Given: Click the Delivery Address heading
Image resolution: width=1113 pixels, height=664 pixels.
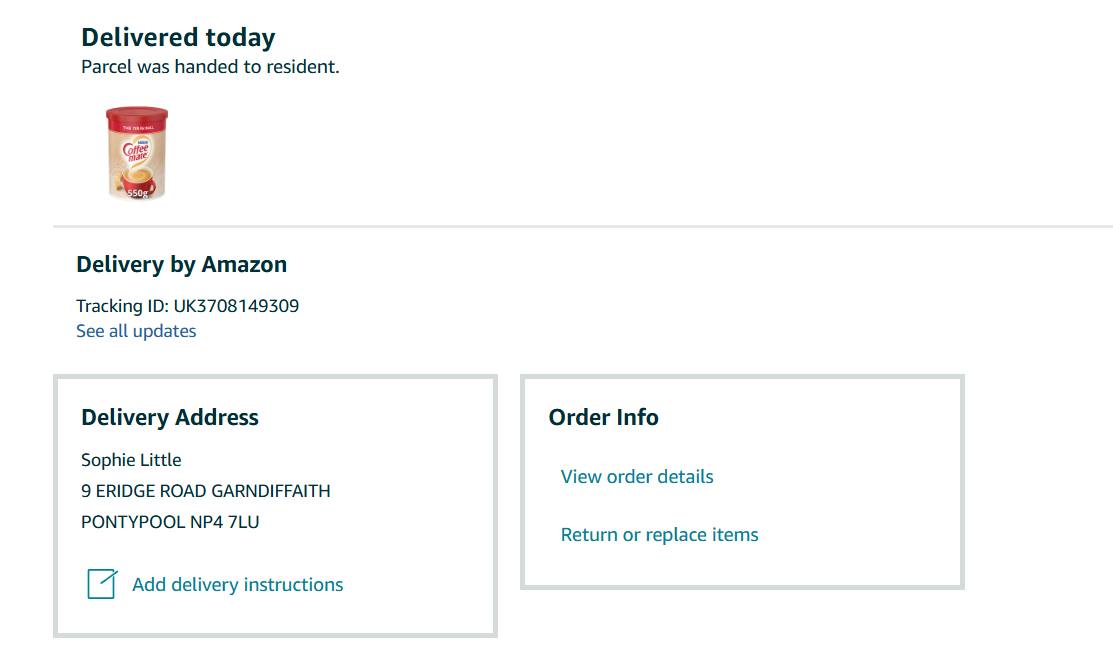Looking at the screenshot, I should [x=170, y=418].
